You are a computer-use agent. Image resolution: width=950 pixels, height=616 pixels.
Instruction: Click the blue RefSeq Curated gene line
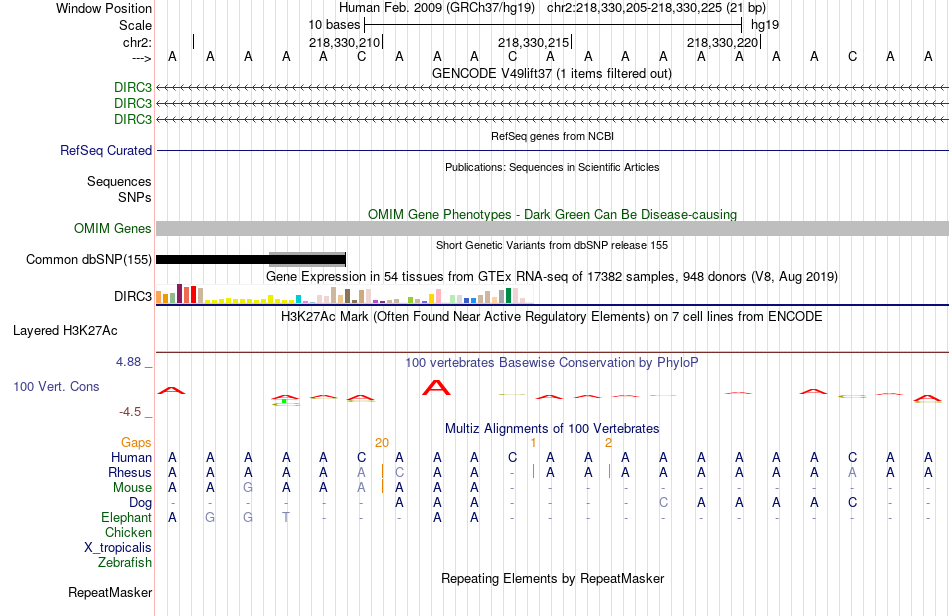tap(553, 150)
